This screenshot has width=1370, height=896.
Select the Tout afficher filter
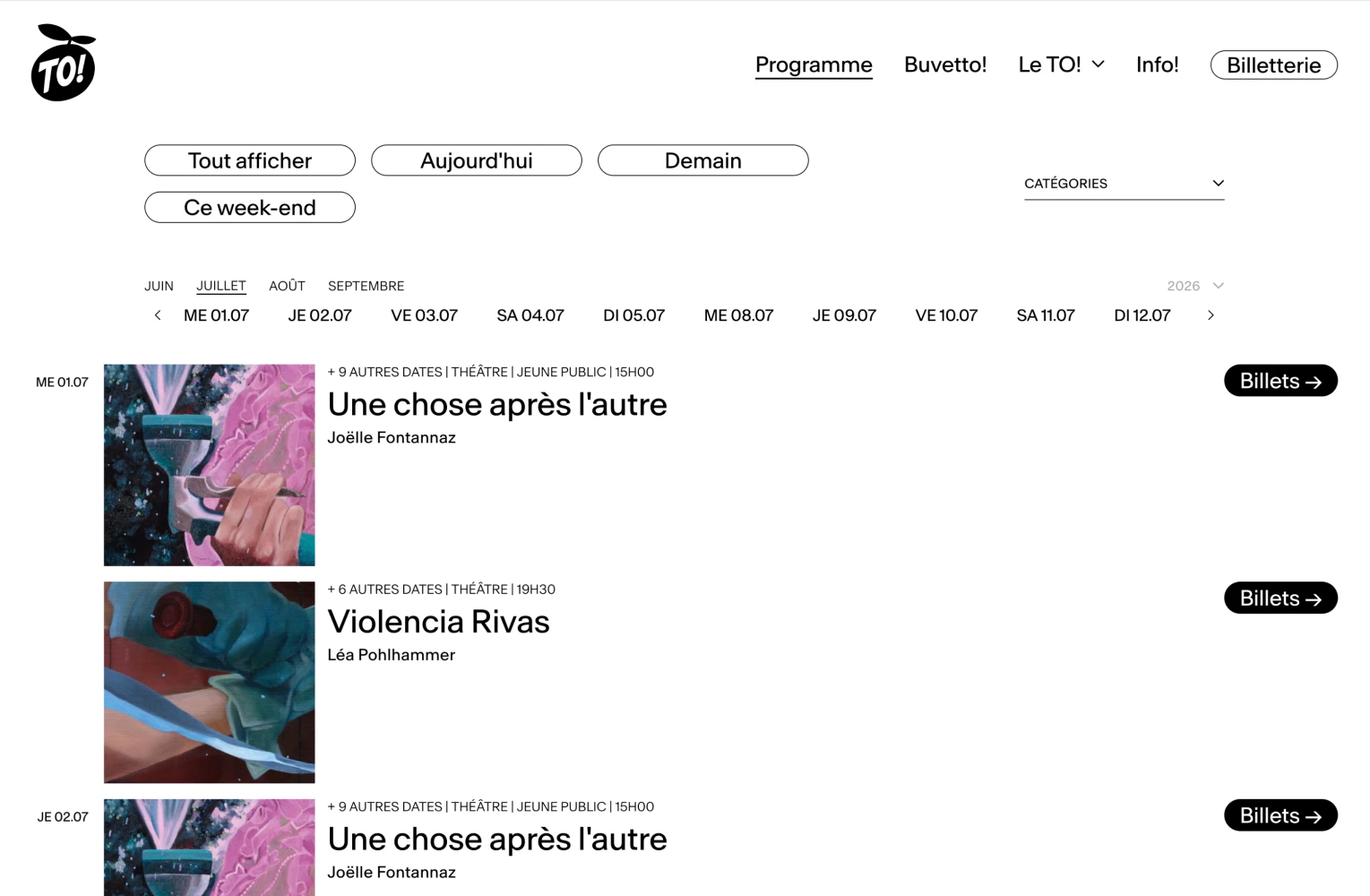point(250,160)
